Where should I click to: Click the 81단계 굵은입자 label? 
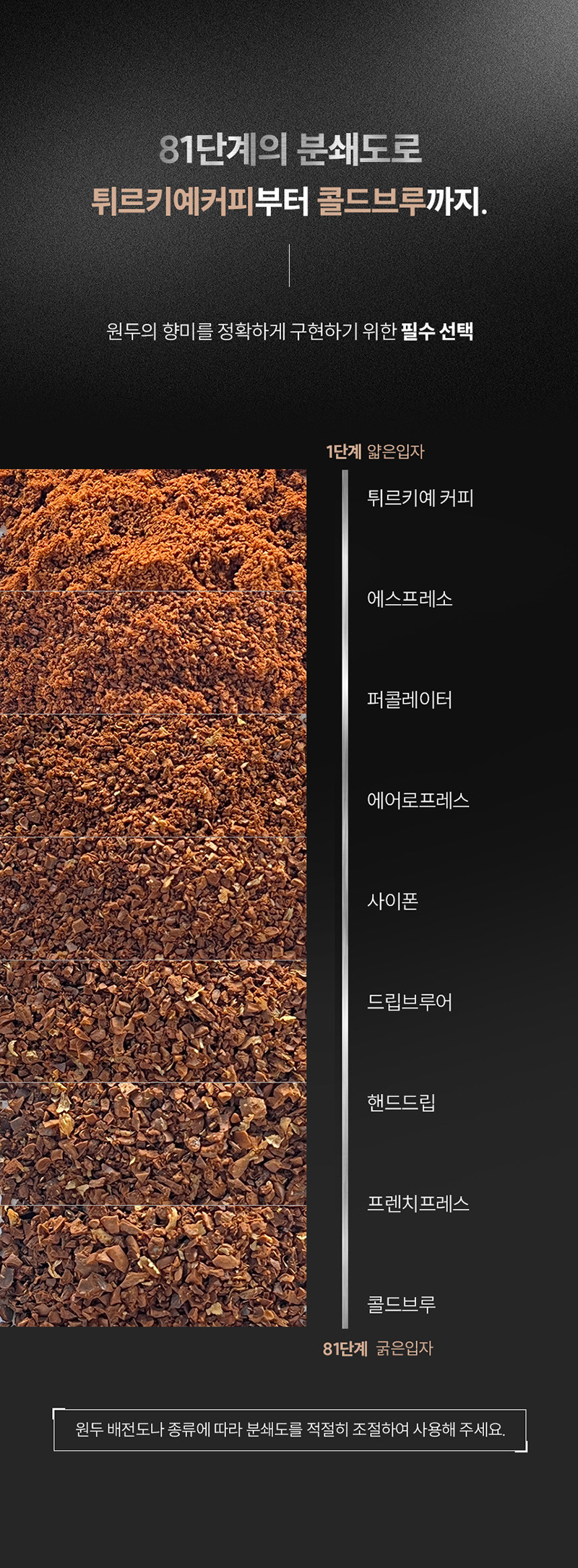(378, 1348)
